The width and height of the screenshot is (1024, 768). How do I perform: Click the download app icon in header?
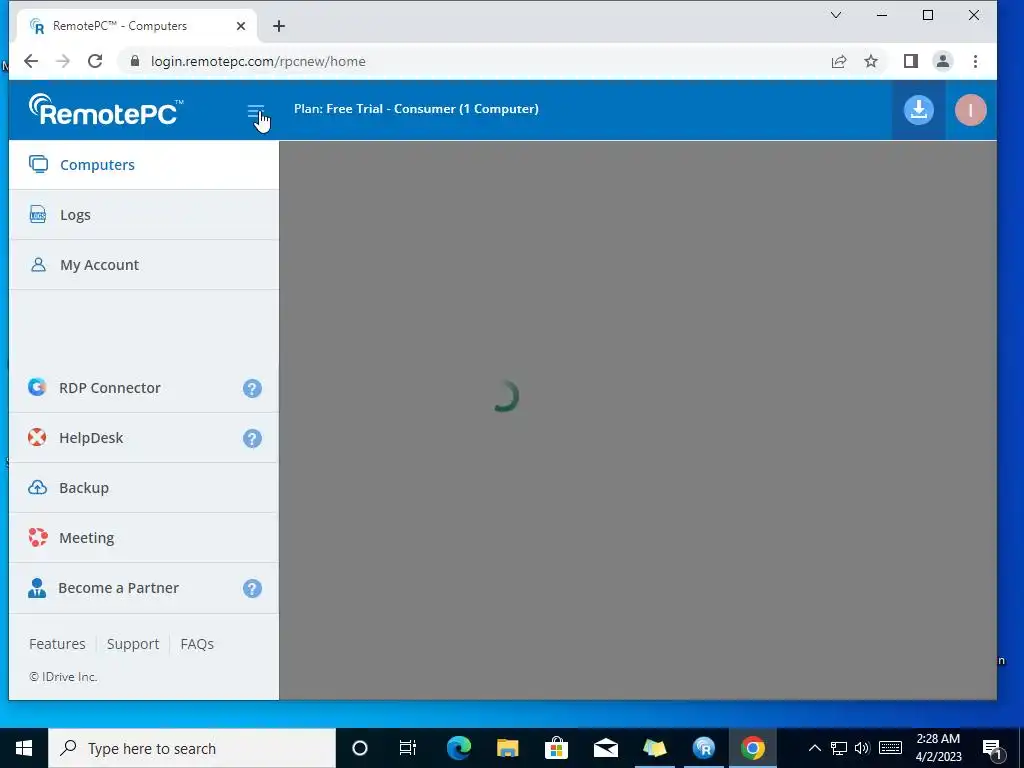tap(918, 110)
